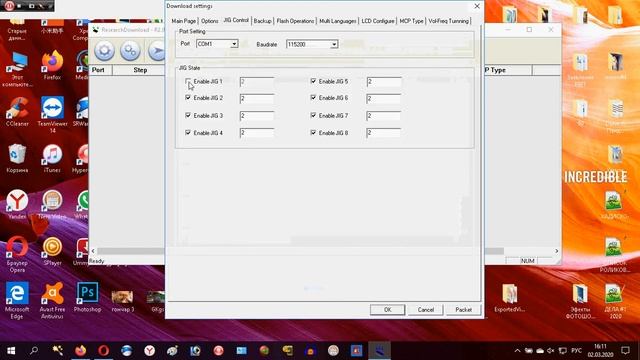
Task: Open Photoshop desktop shortcut
Action: [87, 298]
